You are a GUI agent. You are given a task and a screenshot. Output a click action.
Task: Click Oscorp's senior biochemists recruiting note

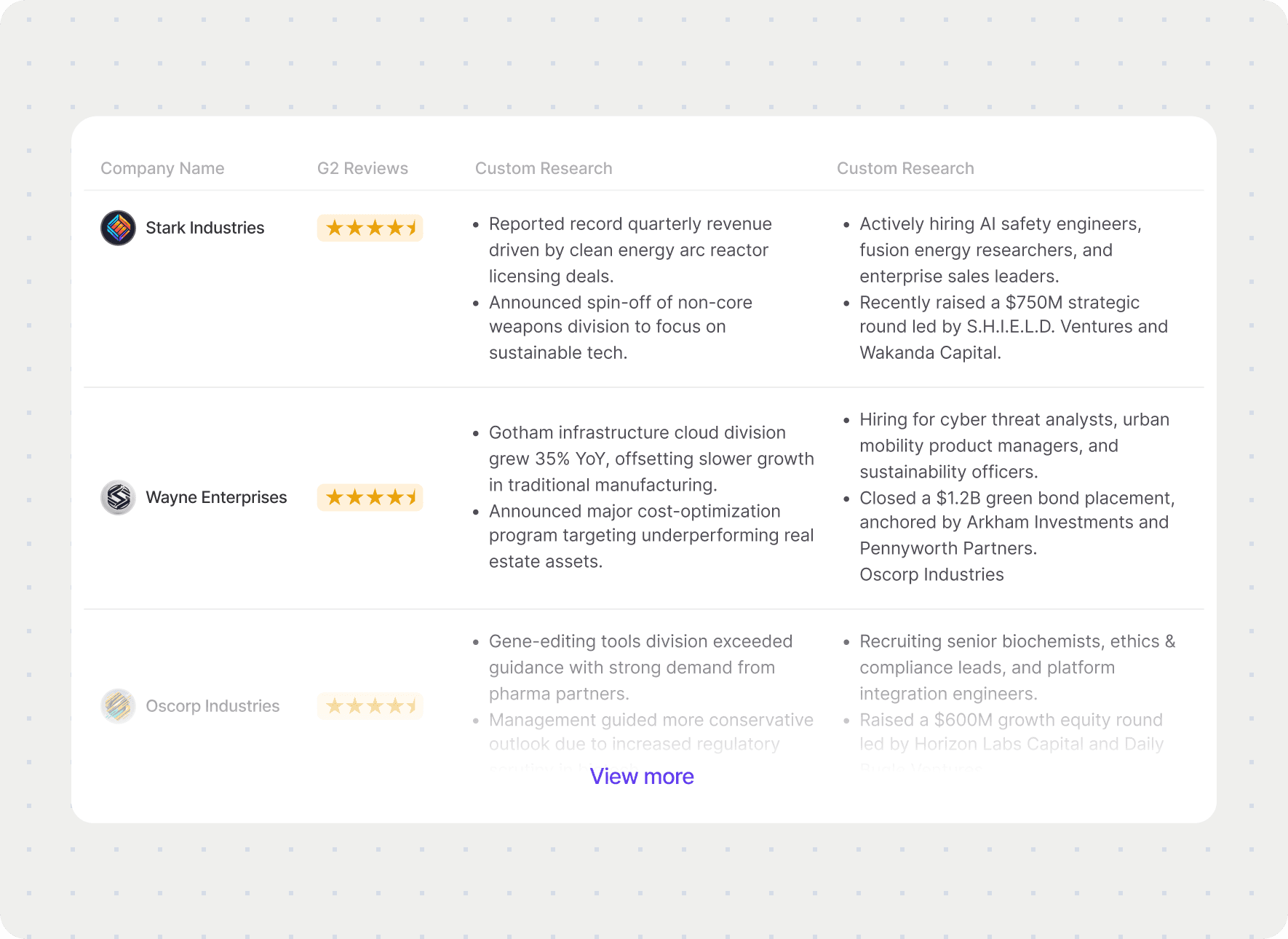pos(1017,667)
